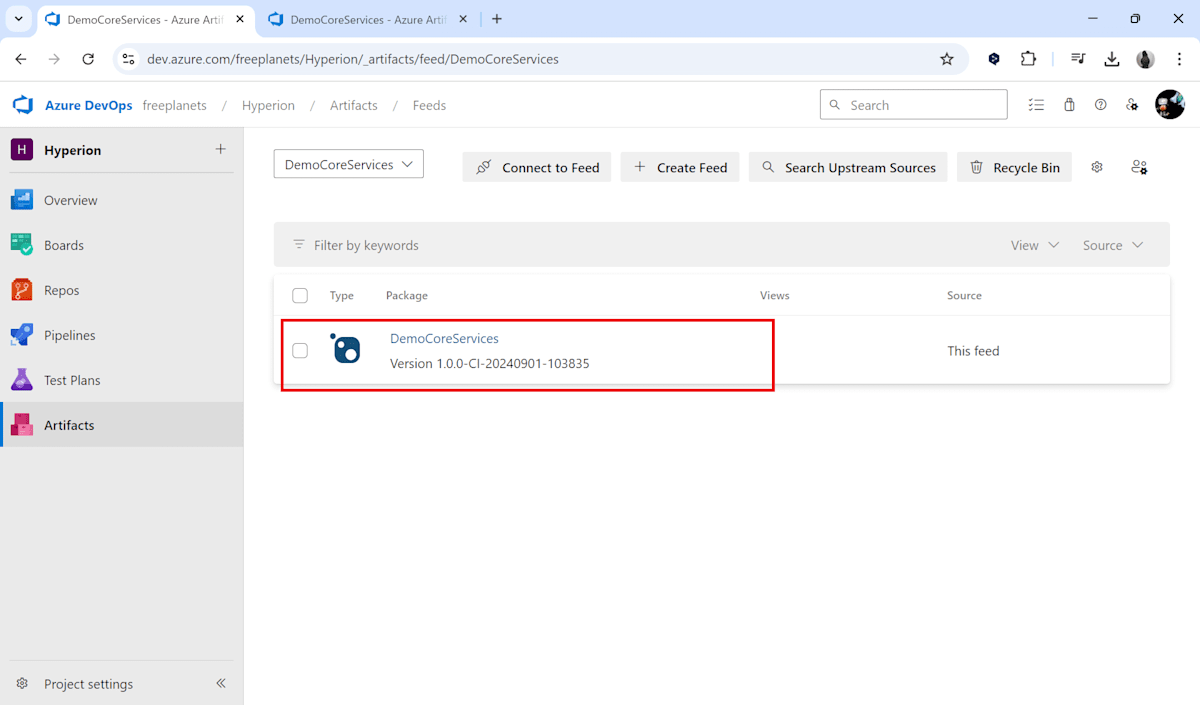Open the DemoCoreServices package link
Screen dimensions: 1200x705
click(x=444, y=338)
